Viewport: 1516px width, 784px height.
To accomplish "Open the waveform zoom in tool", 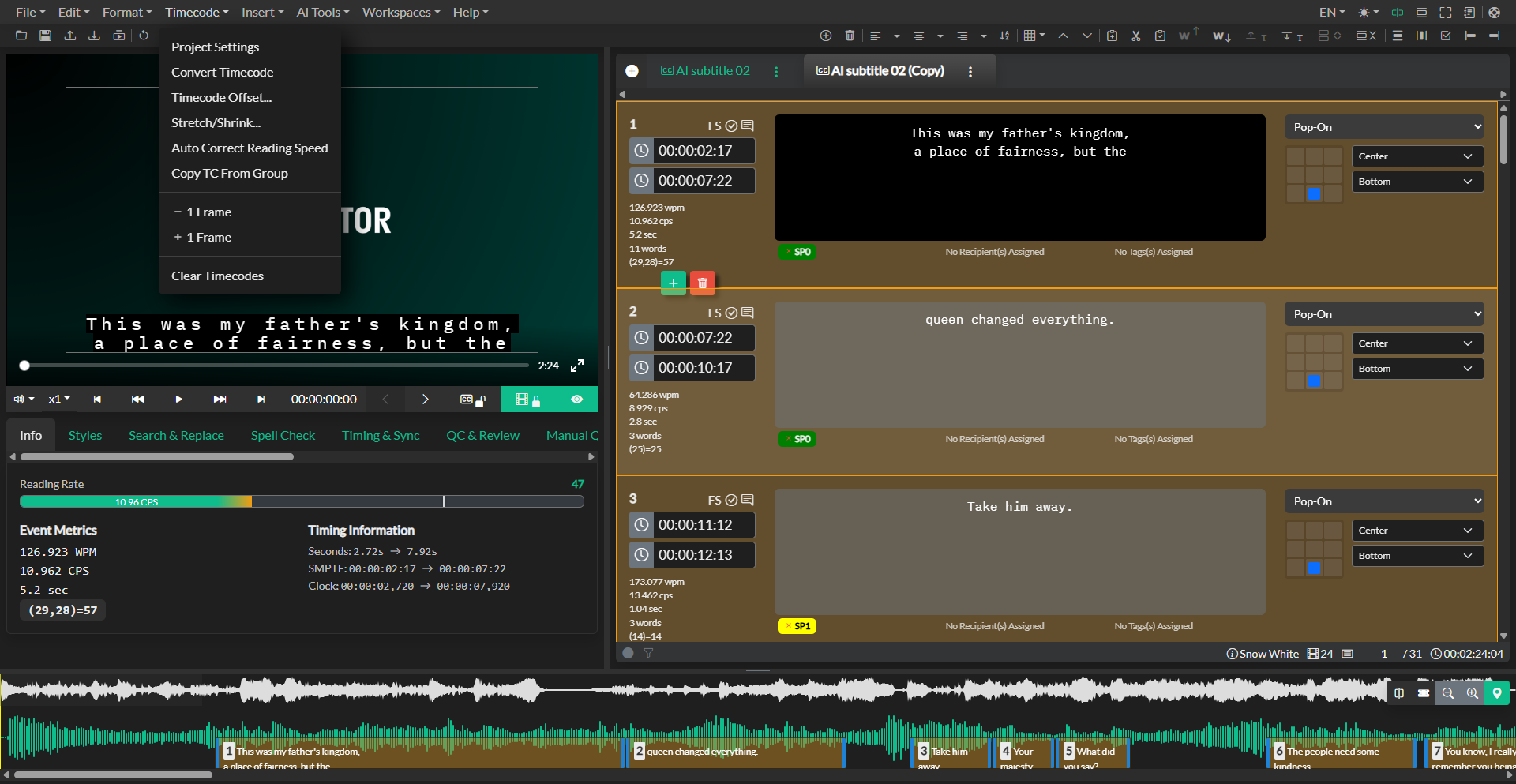I will click(1472, 693).
